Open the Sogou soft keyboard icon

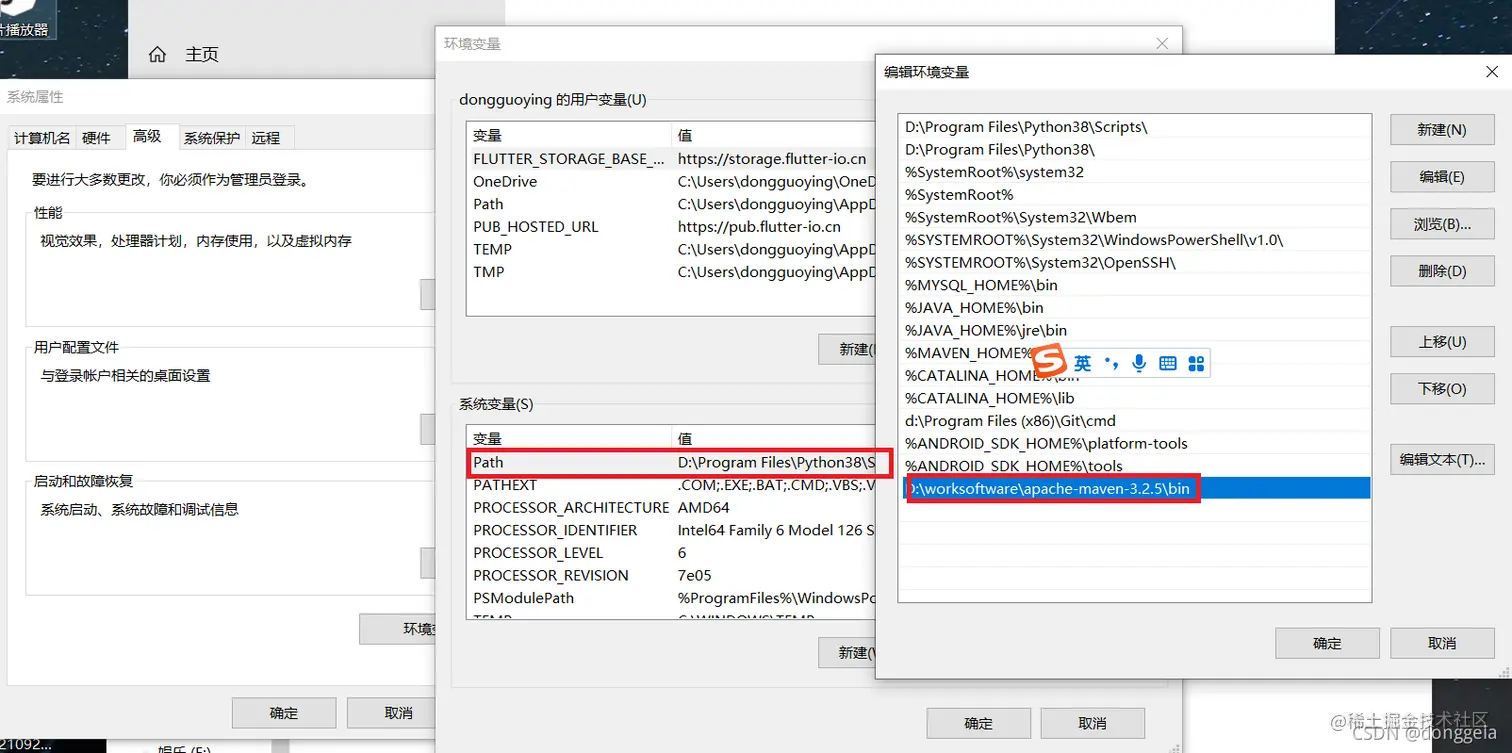click(x=1167, y=363)
